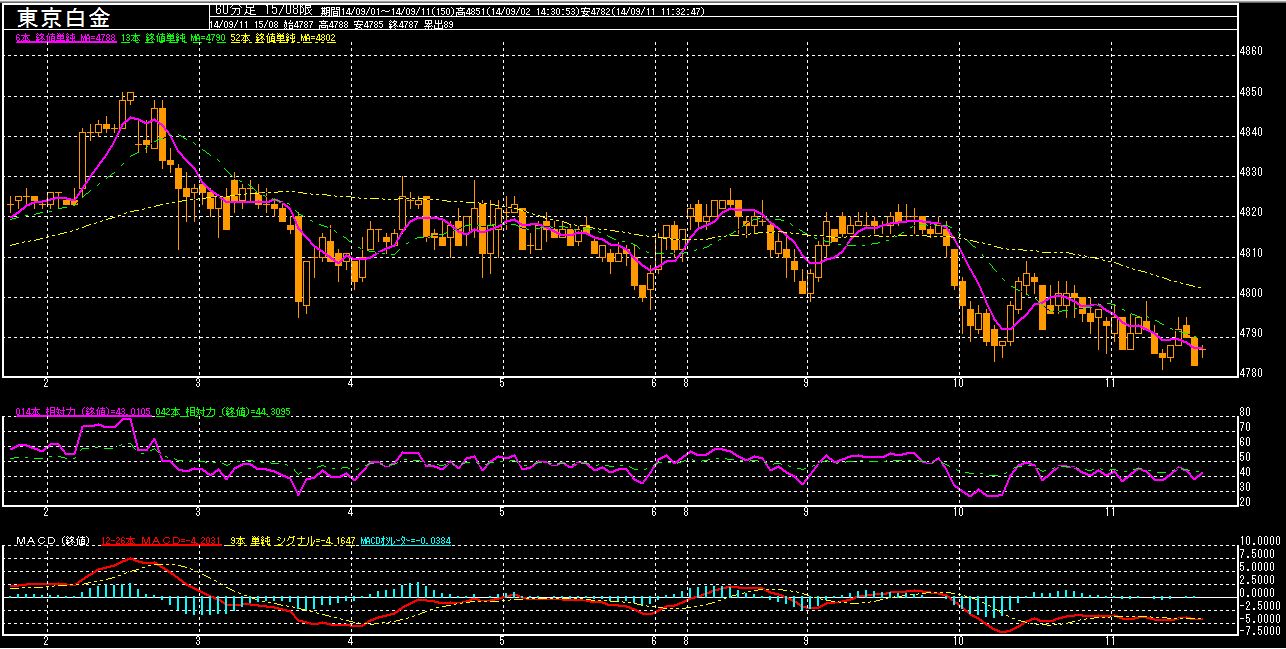Click date label 5 under the candlestick chart
Screen dimensions: 1286x649
tap(503, 384)
